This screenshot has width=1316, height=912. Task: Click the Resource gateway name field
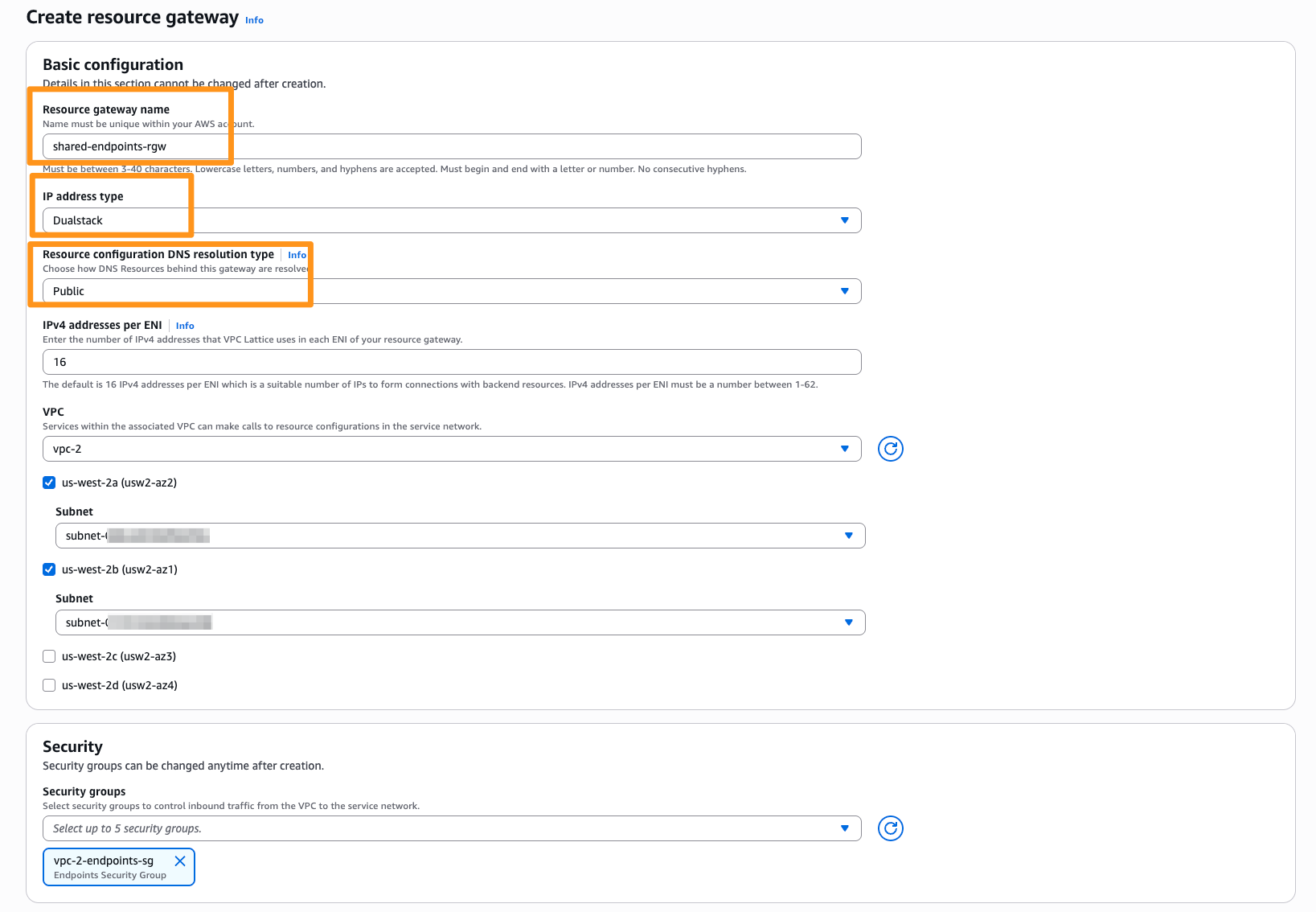point(452,146)
